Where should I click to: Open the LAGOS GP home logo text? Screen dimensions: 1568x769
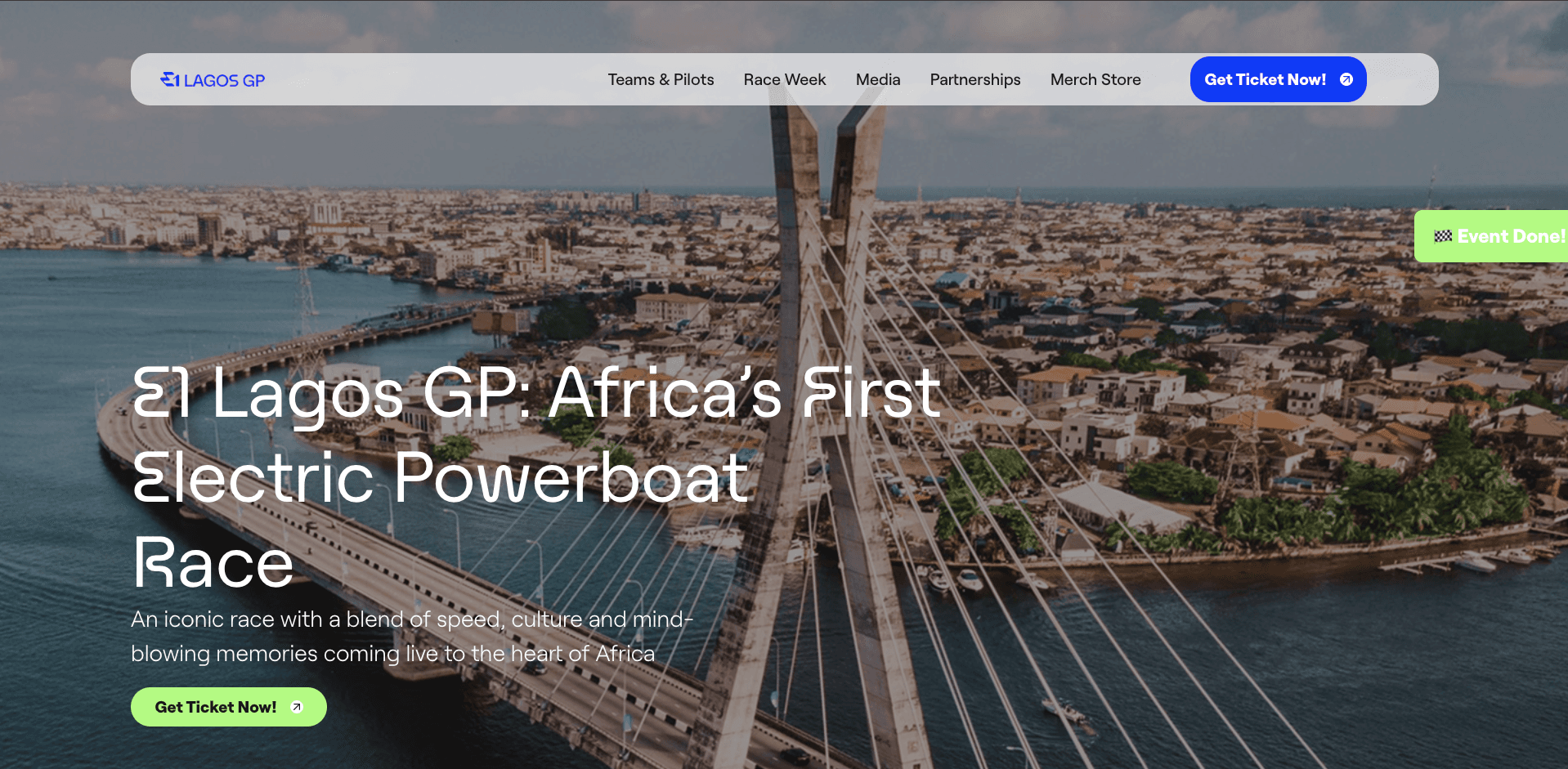(x=224, y=80)
